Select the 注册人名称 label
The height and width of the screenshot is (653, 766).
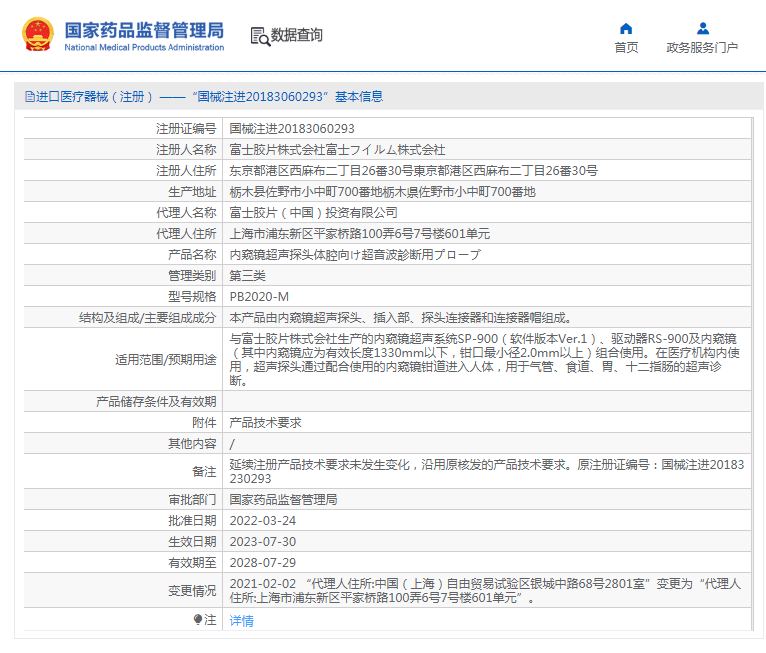186,149
